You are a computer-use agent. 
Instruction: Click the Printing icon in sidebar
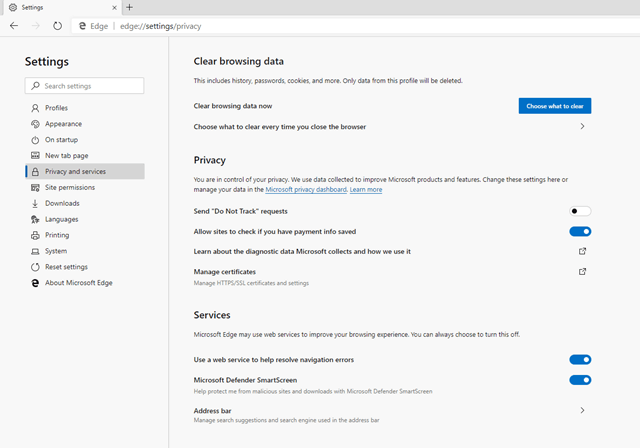(35, 235)
